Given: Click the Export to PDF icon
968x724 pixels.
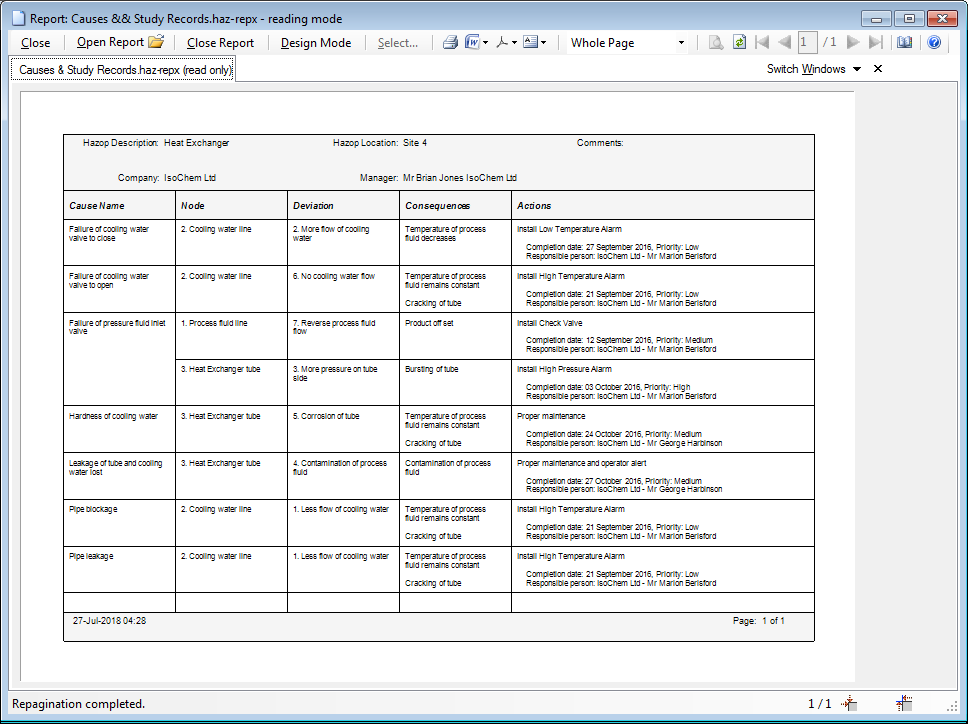Looking at the screenshot, I should point(502,43).
